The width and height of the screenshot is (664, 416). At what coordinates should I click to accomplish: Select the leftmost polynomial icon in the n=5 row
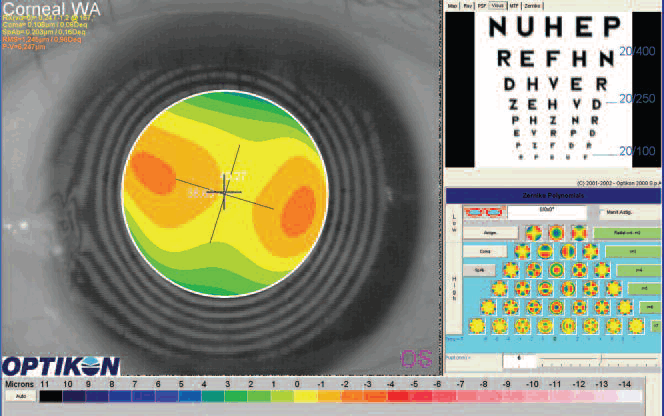499,288
